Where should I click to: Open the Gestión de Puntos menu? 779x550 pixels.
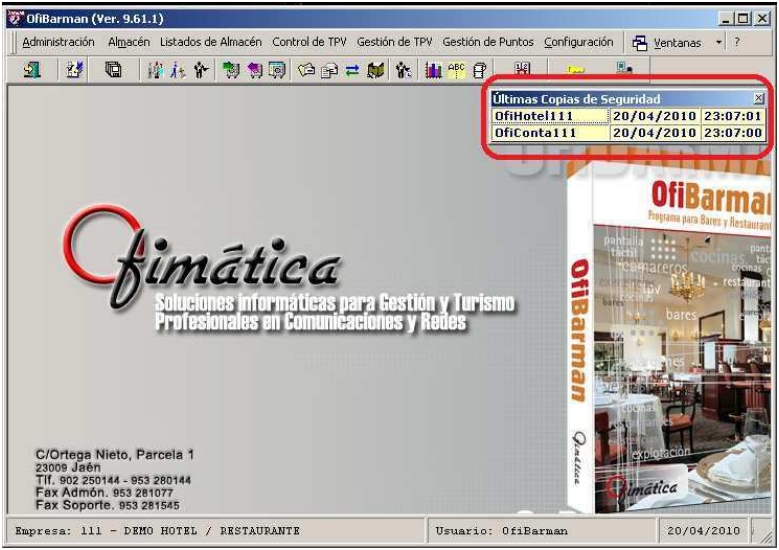click(x=488, y=42)
